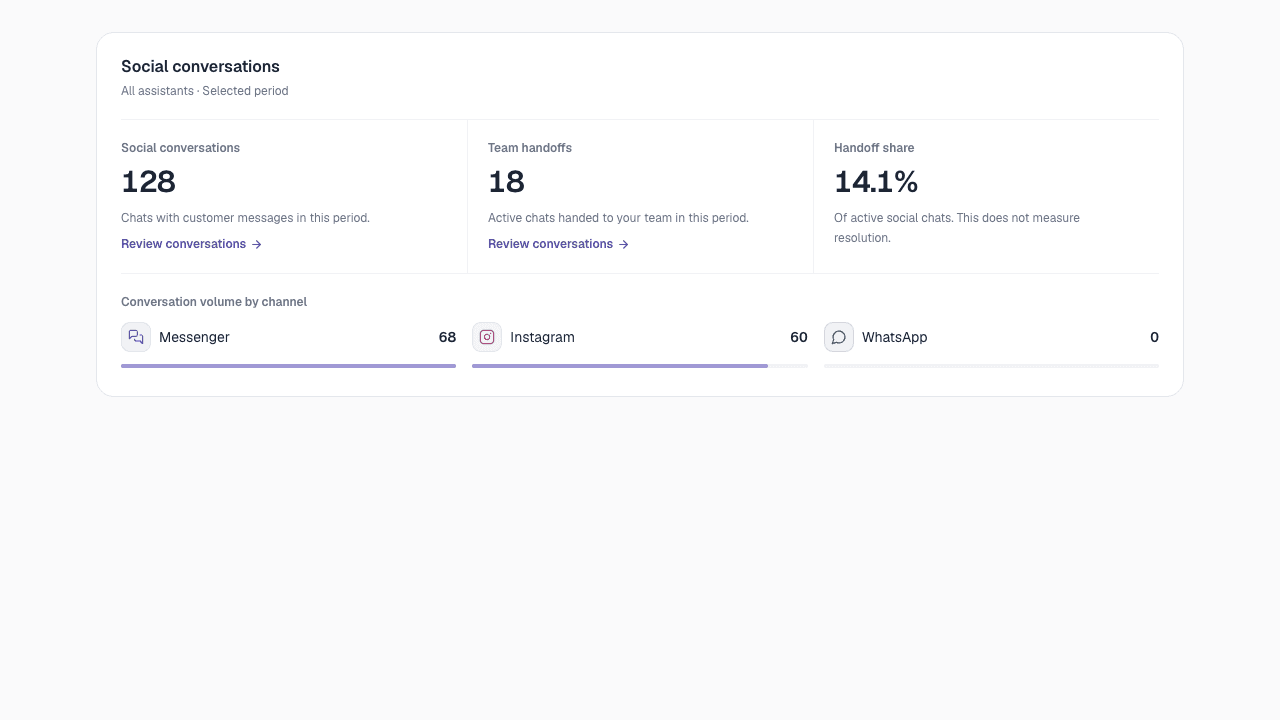Click the 'Conversation volume by channel' heading

(x=214, y=302)
